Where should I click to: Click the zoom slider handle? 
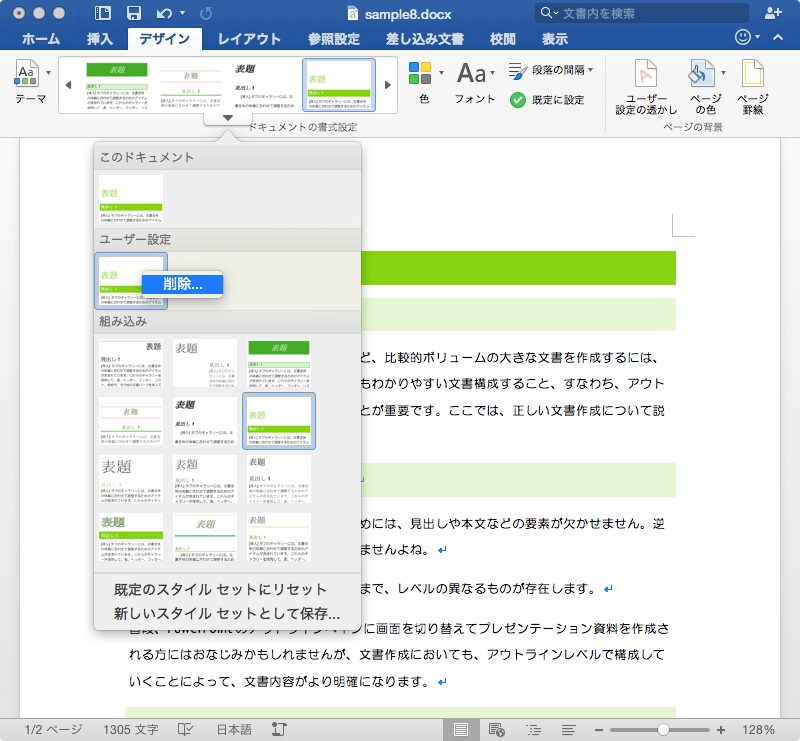[x=663, y=730]
